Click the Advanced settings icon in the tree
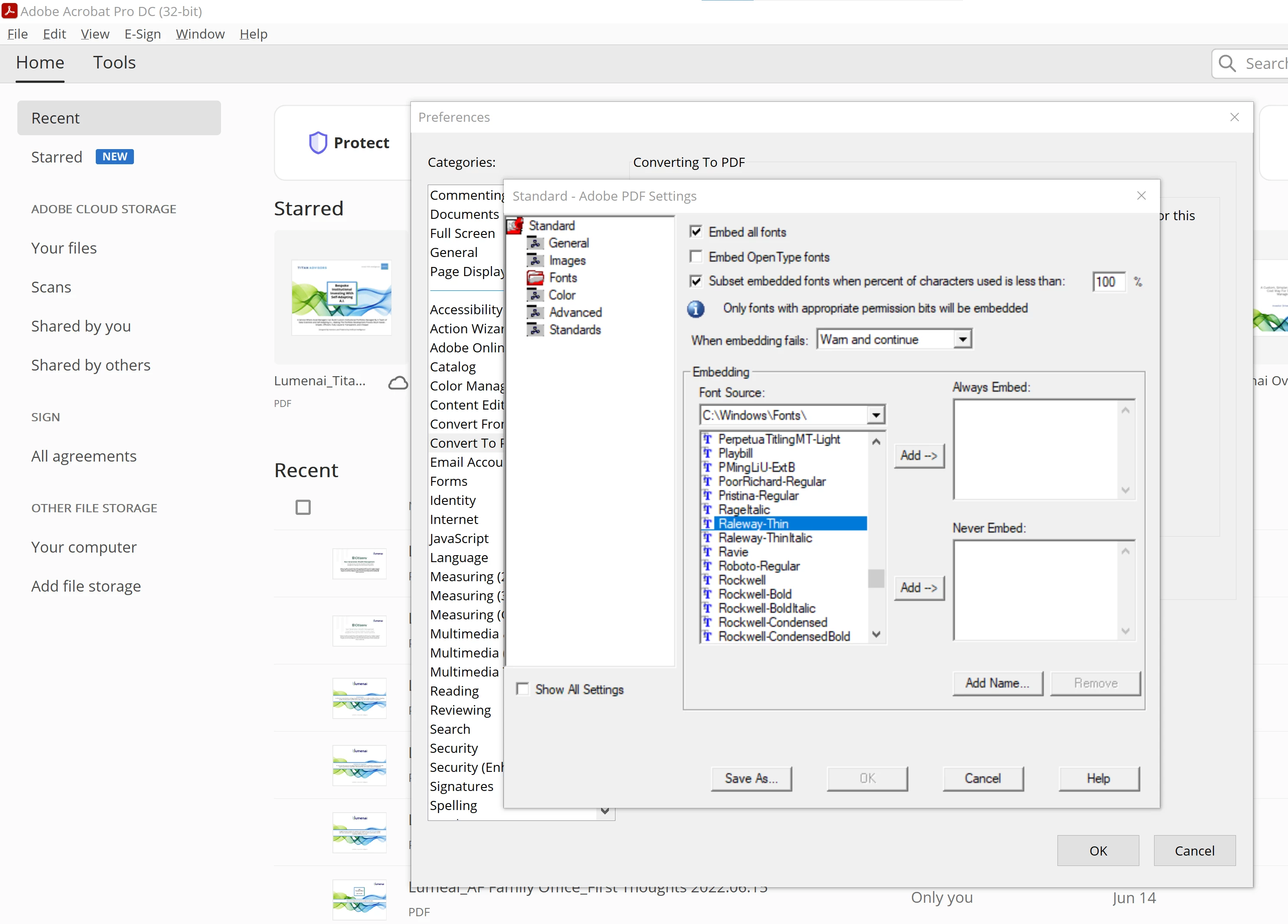 535,312
